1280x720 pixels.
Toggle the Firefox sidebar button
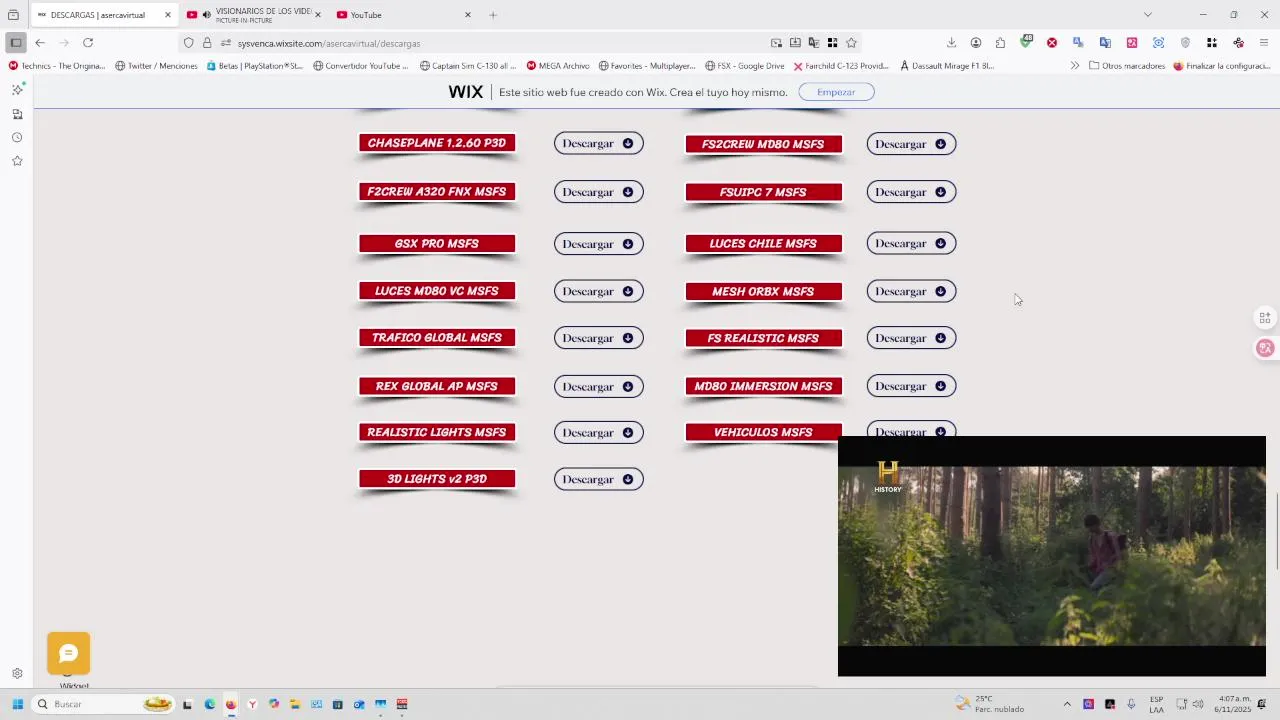[x=16, y=43]
